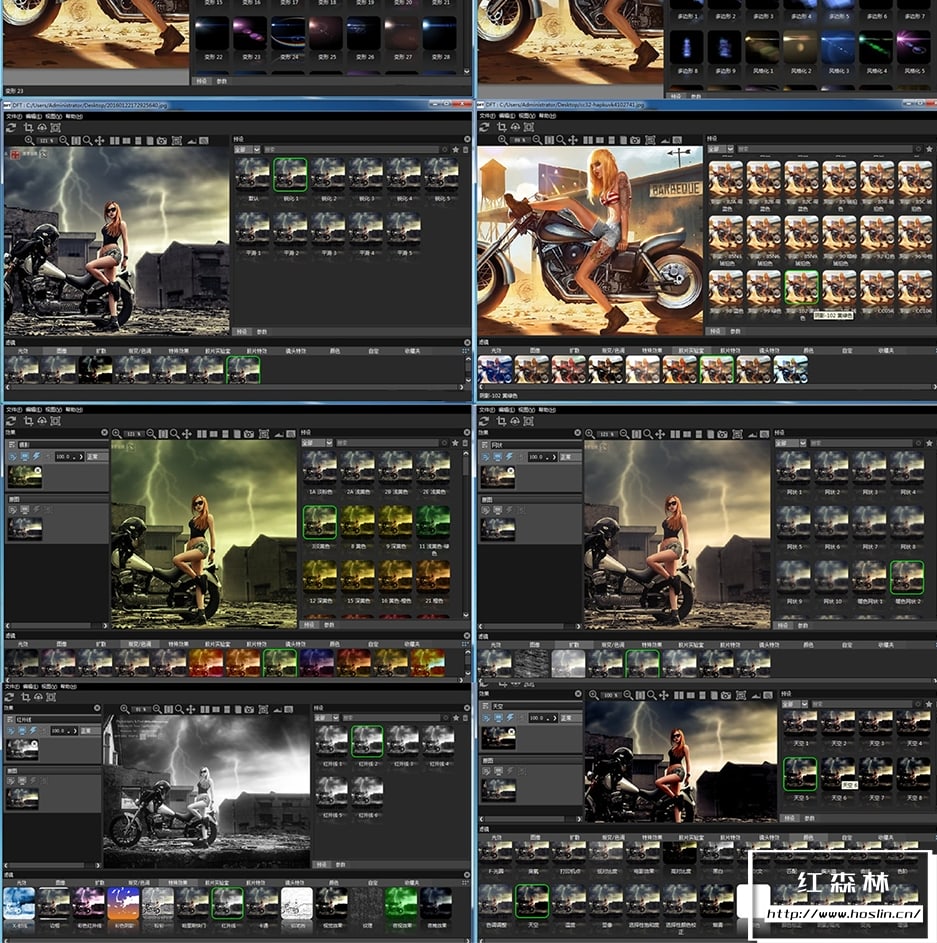Switch to the 参数 tab in the 锐化 presets window
The image size is (937, 943).
[x=262, y=331]
